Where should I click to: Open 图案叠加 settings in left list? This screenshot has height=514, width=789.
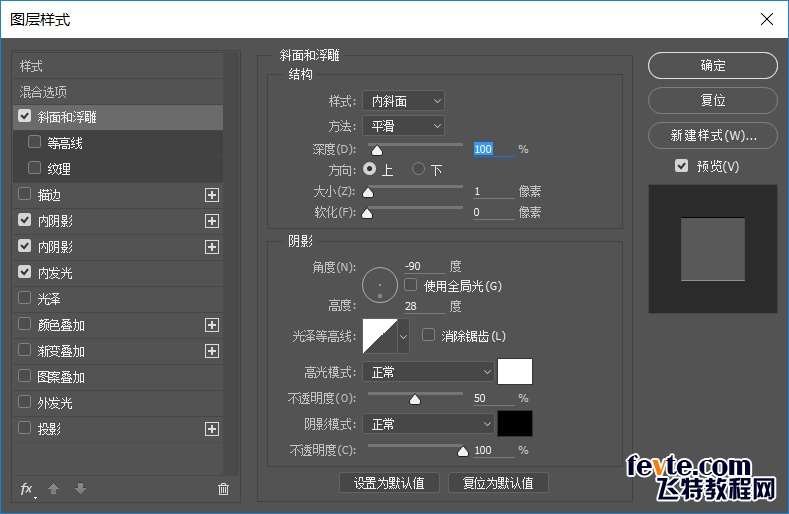point(61,377)
